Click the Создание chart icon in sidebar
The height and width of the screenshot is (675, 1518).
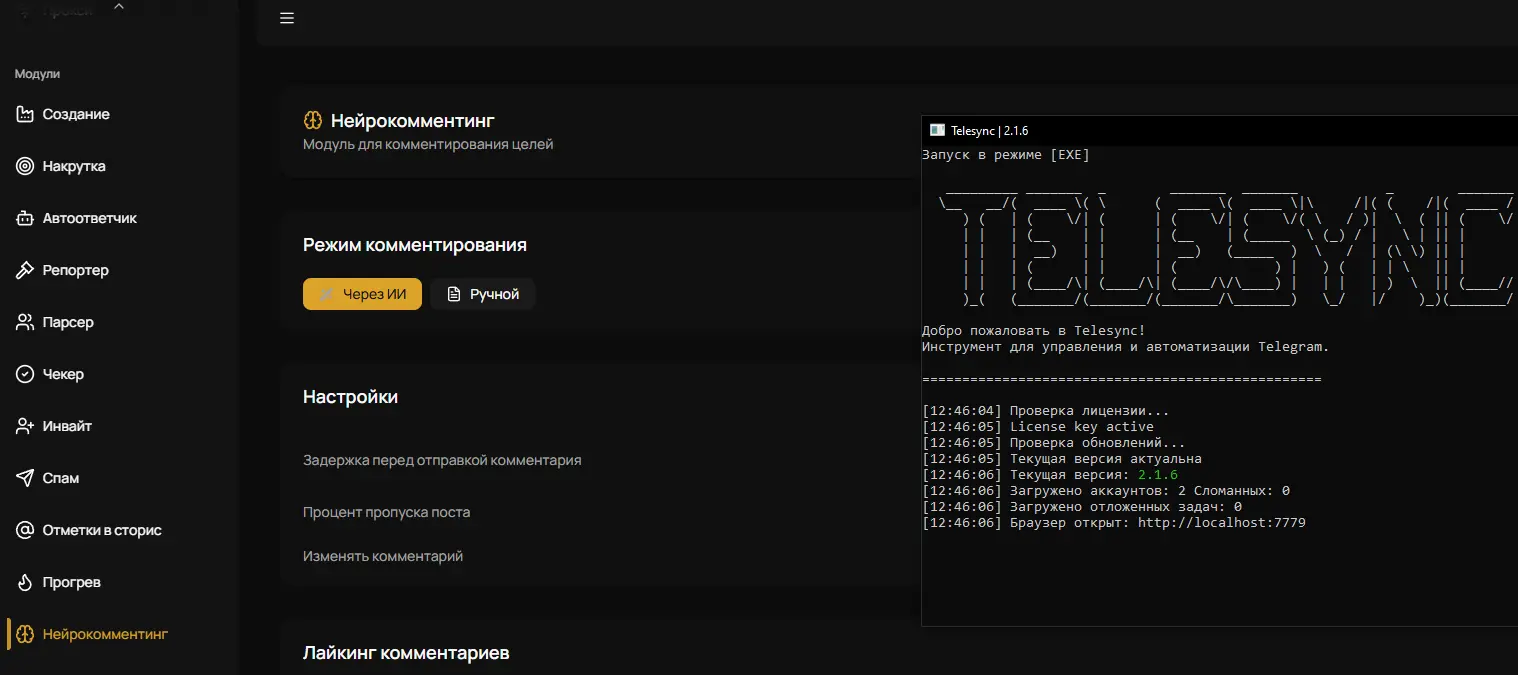pyautogui.click(x=25, y=114)
